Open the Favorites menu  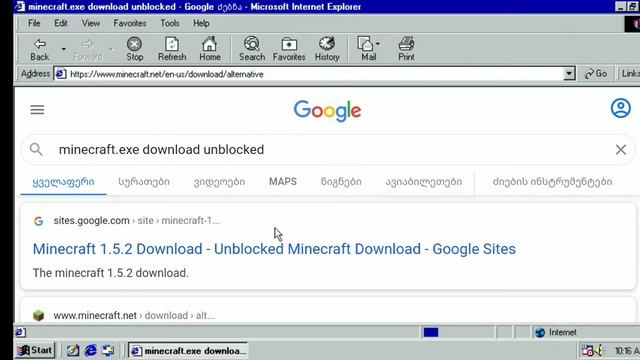(130, 23)
